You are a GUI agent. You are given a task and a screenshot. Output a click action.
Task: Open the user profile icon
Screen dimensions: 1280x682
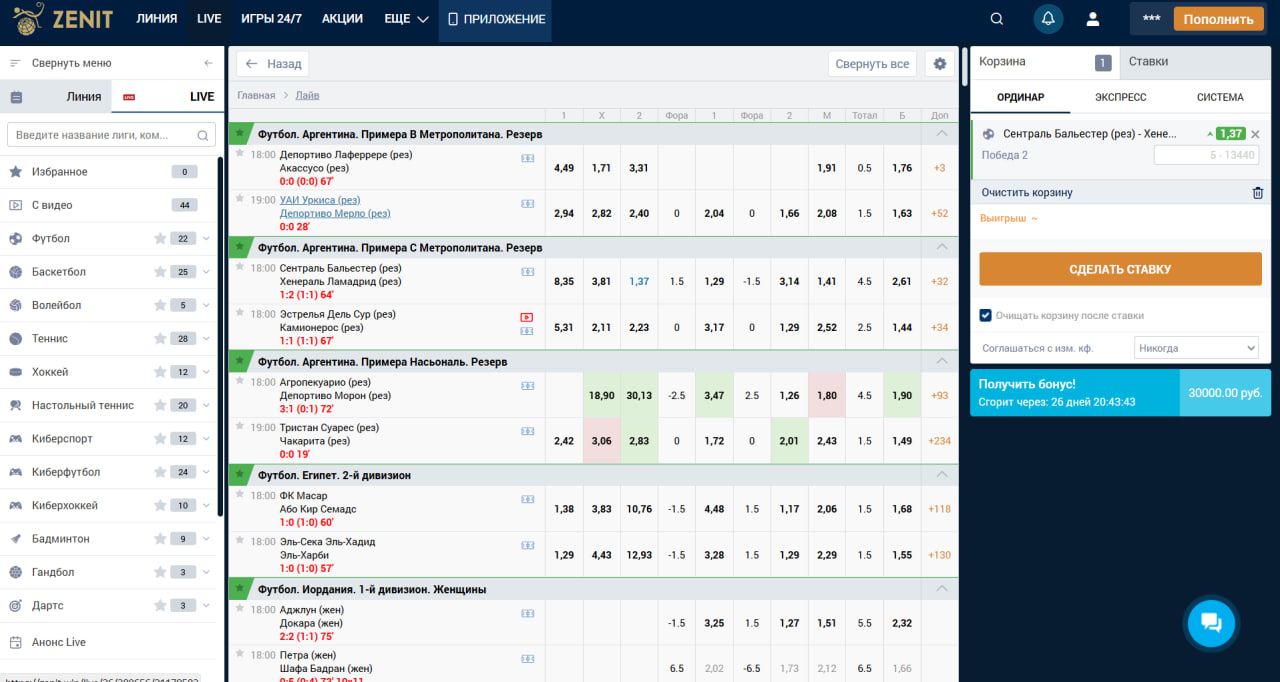point(1093,19)
